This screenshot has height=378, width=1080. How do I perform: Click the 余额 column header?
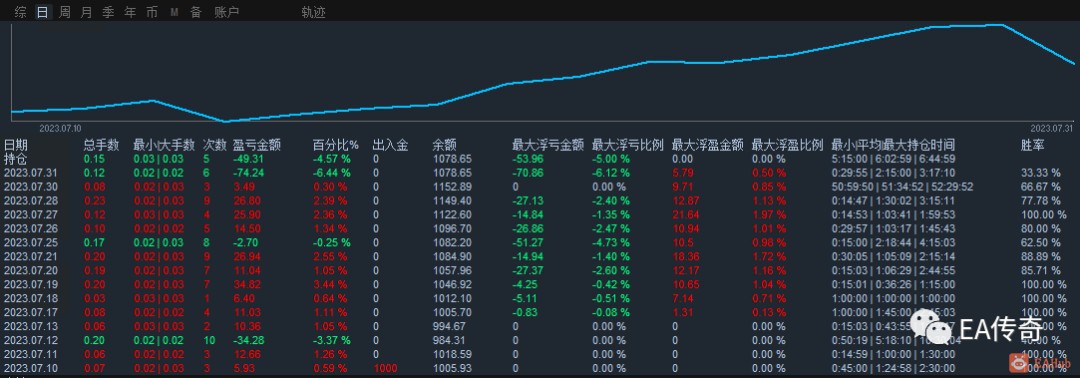pos(445,145)
